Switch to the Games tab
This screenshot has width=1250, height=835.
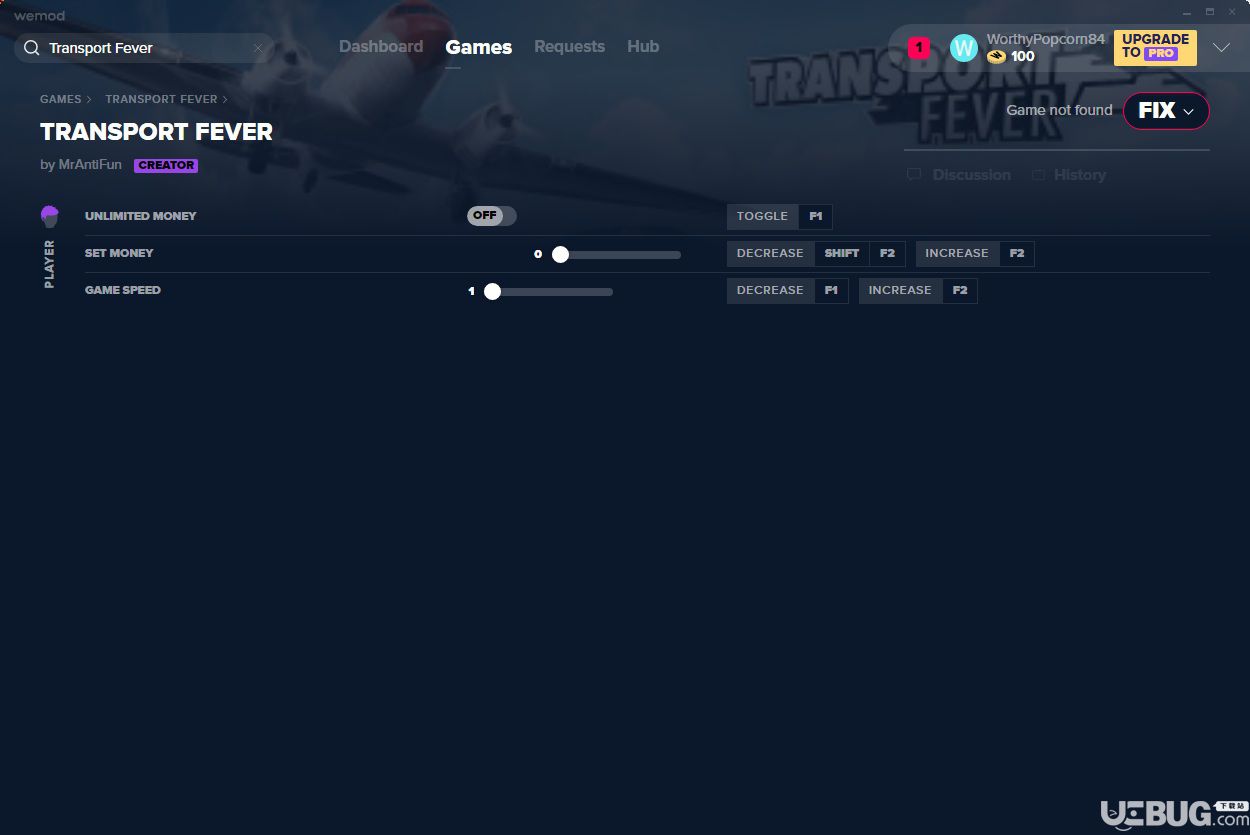(x=479, y=47)
